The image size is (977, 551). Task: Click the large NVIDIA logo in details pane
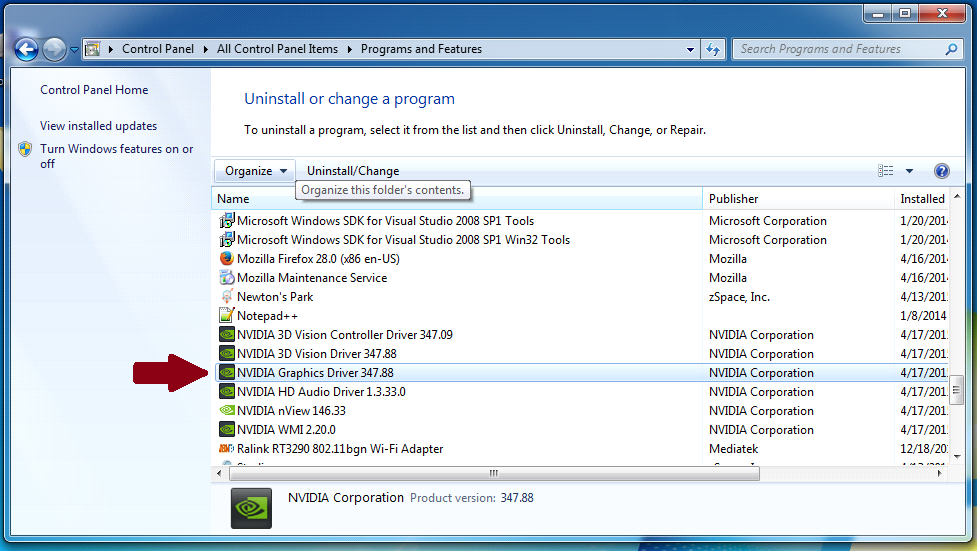click(251, 508)
